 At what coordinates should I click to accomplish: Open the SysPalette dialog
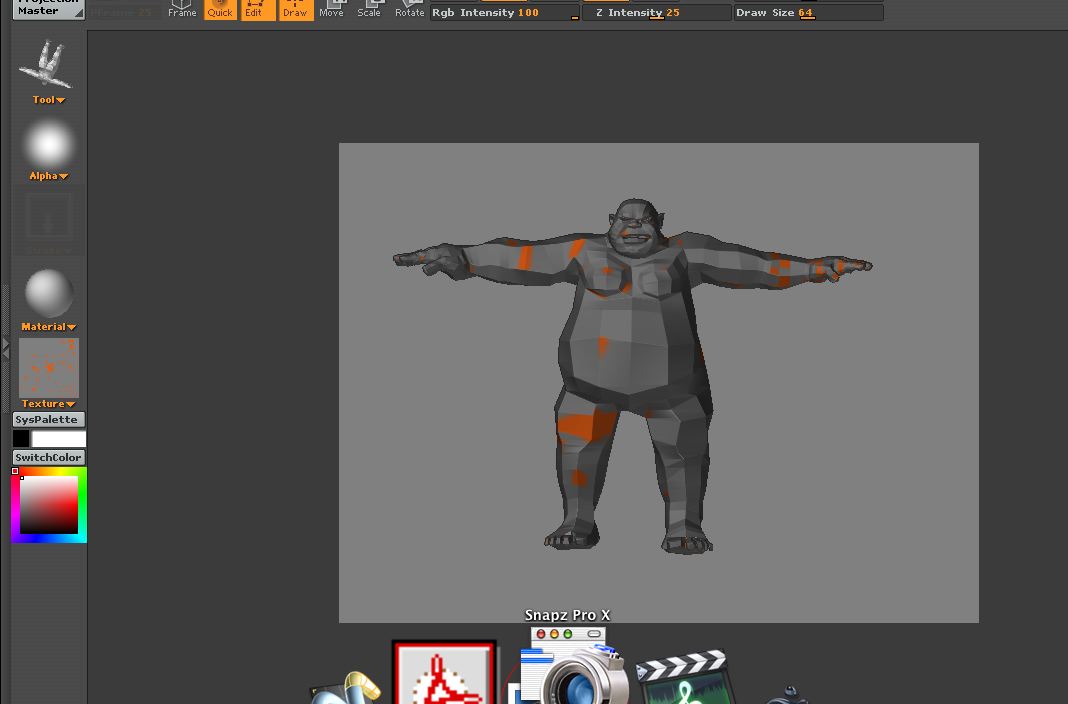[x=47, y=419]
